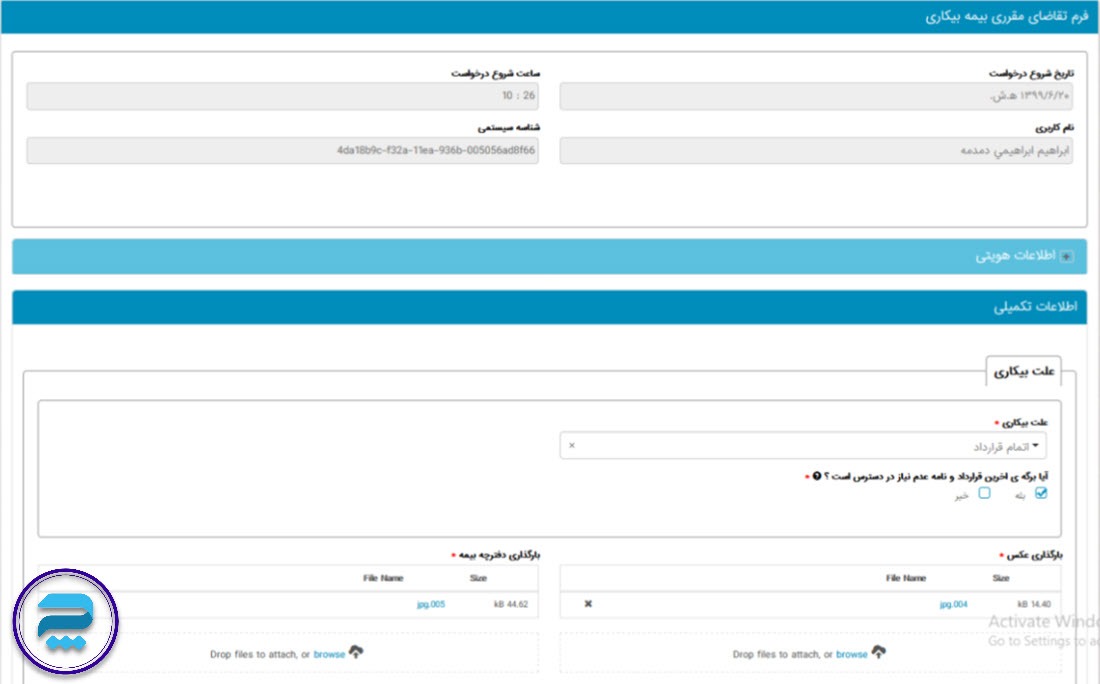Expand the اطلاعات هویتی section plus icon
This screenshot has height=684, width=1100.
click(x=1066, y=257)
